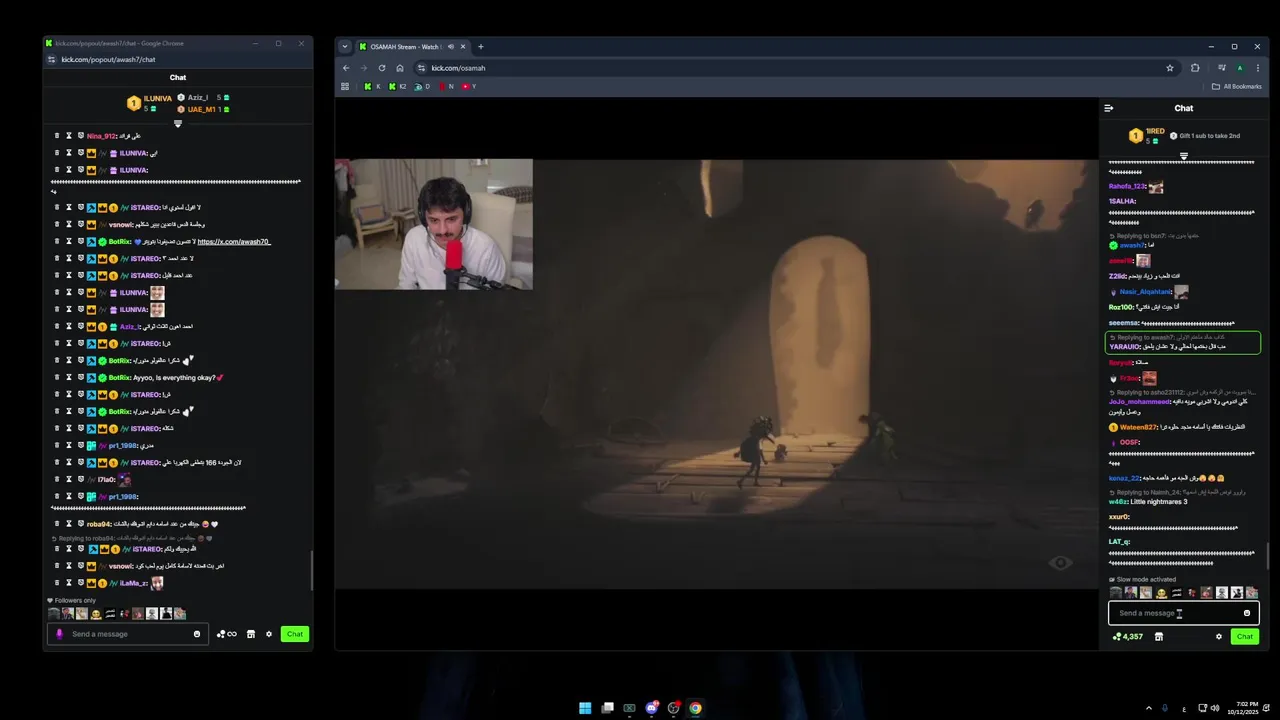Delete Nina_912's message with the trash icon
The image size is (1280, 720).
(x=57, y=136)
